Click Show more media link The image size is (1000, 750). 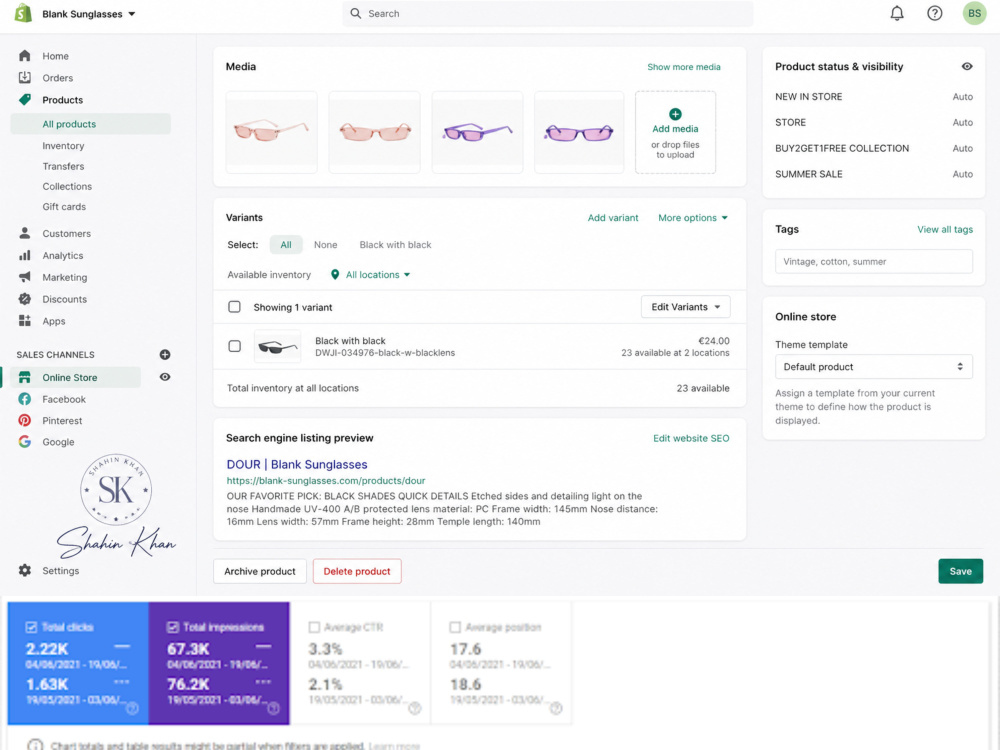tap(684, 67)
